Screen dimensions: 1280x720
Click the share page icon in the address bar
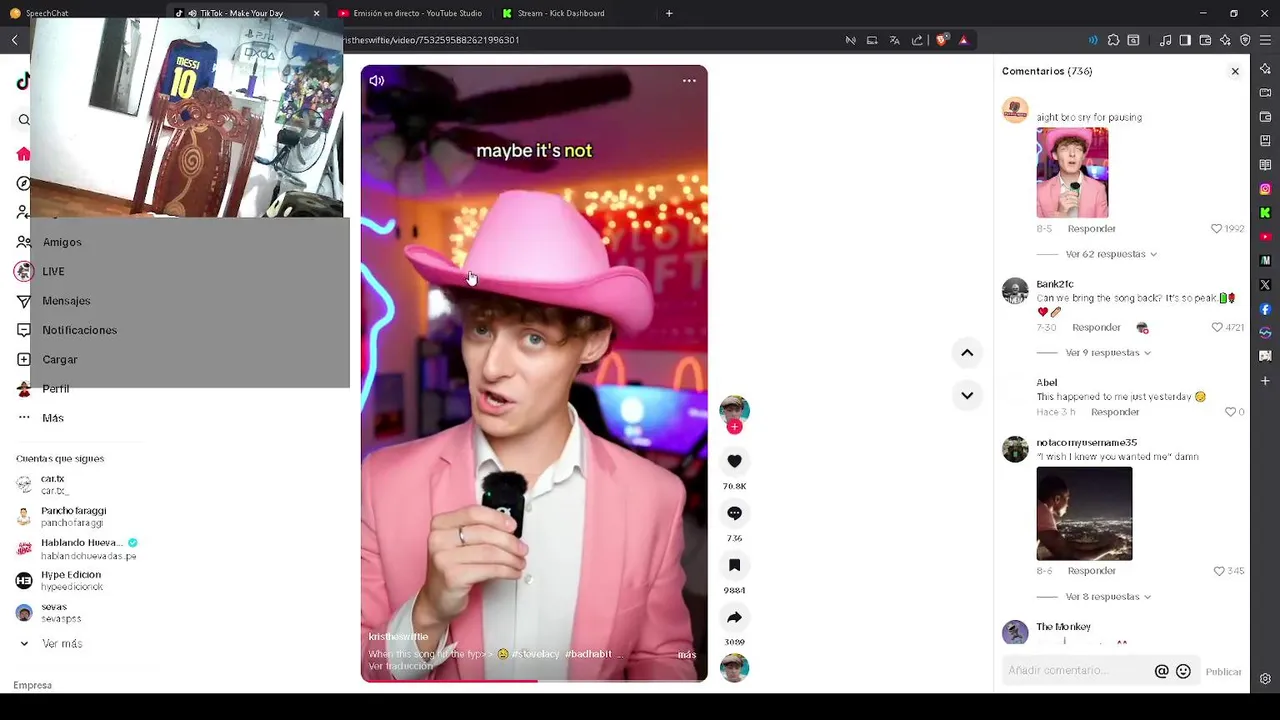[917, 40]
